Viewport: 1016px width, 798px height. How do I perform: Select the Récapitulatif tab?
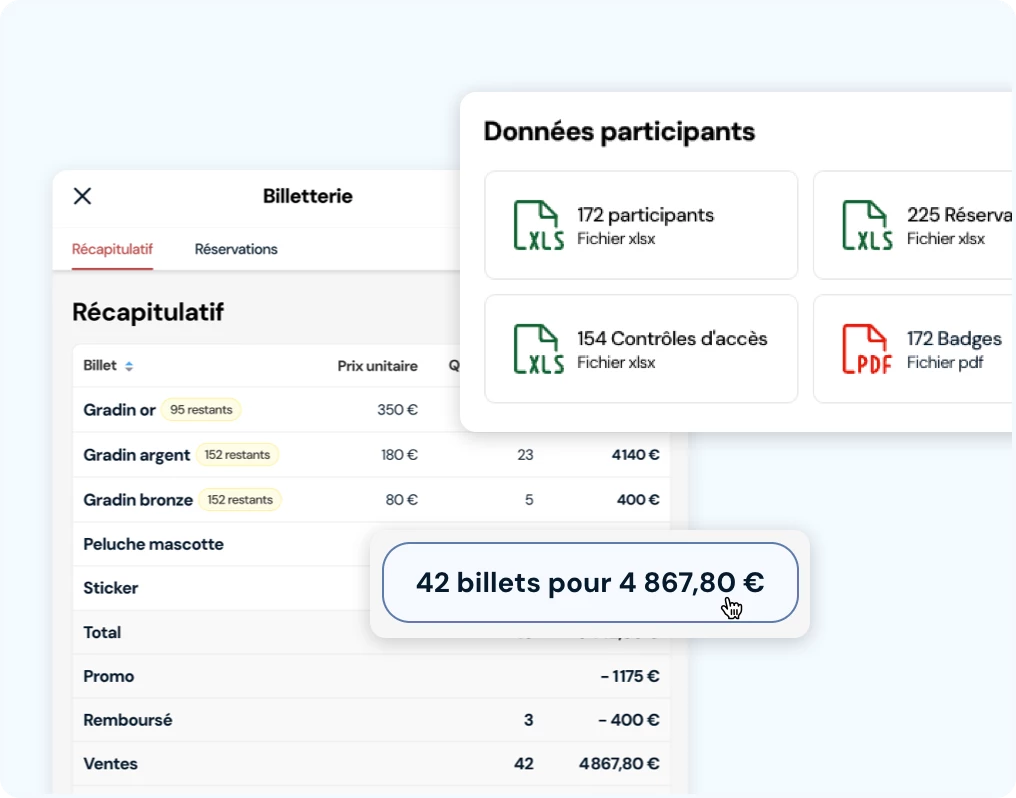pos(112,249)
